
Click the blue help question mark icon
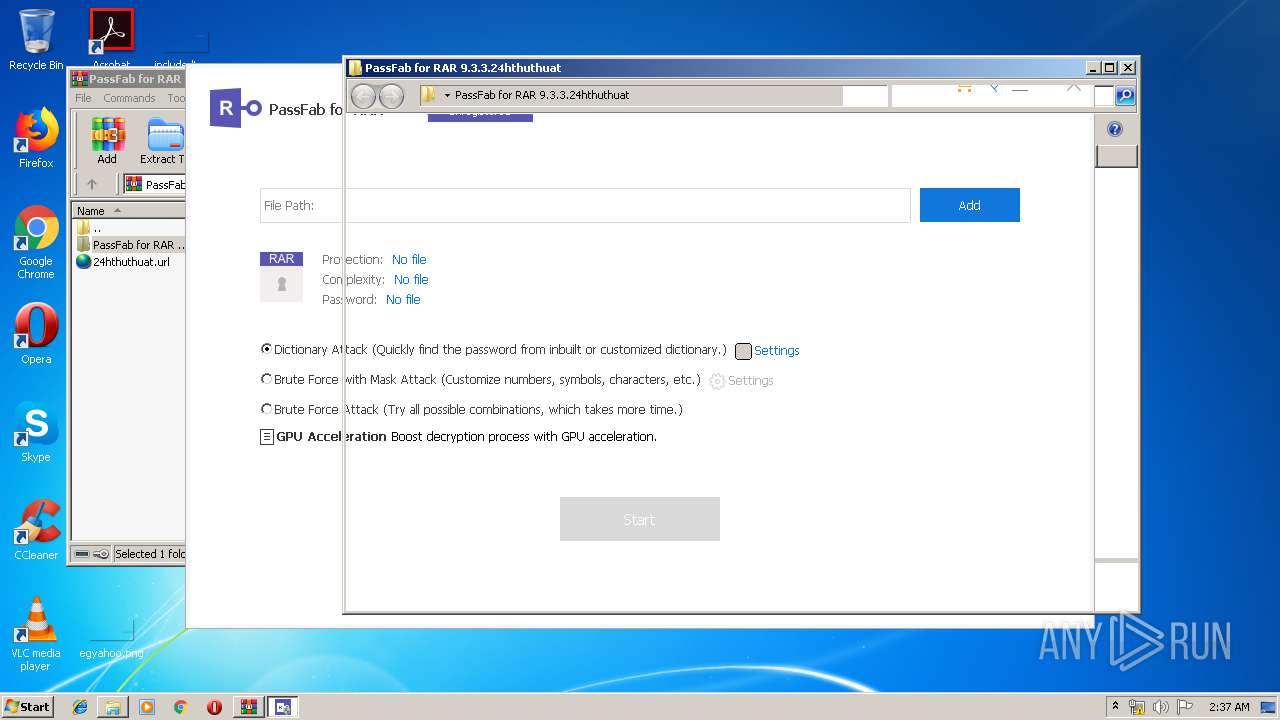pyautogui.click(x=1115, y=129)
